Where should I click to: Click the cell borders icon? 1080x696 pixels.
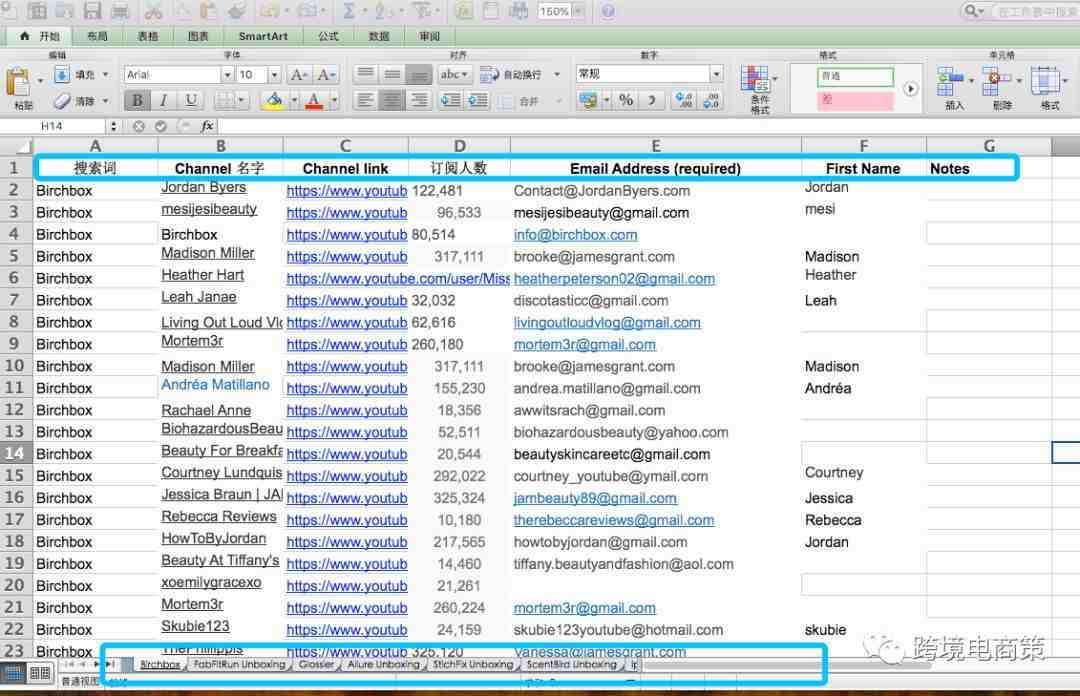click(225, 101)
